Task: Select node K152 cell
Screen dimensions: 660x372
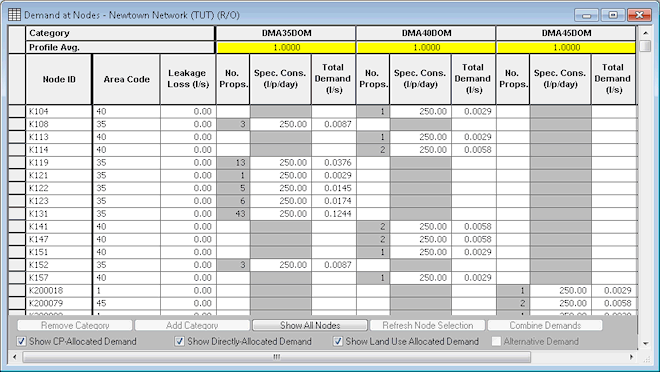Action: 59,265
